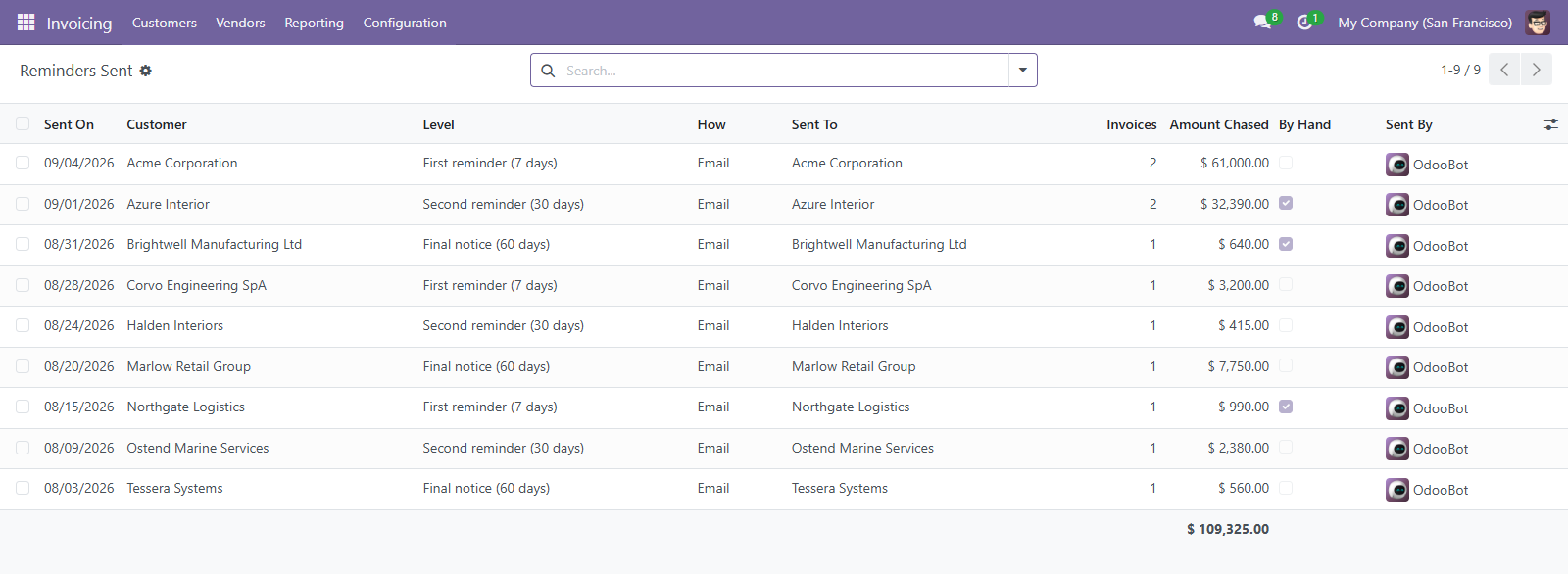Image resolution: width=1568 pixels, height=574 pixels.
Task: Select the Ostend Marine Services row checkbox
Action: (23, 448)
